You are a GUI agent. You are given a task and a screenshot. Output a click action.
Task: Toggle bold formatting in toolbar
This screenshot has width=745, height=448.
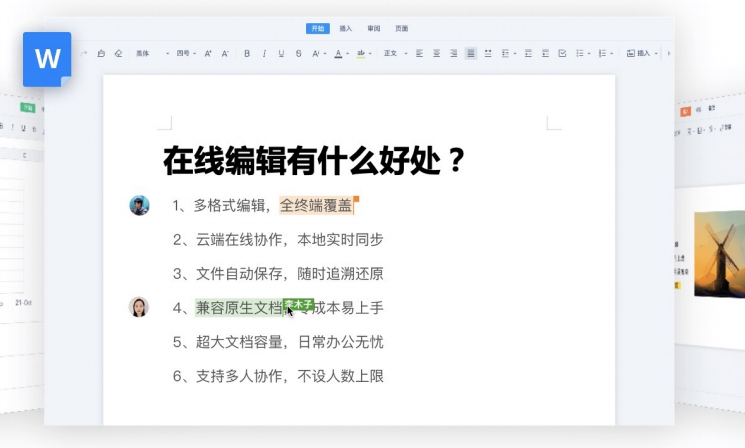coord(247,53)
